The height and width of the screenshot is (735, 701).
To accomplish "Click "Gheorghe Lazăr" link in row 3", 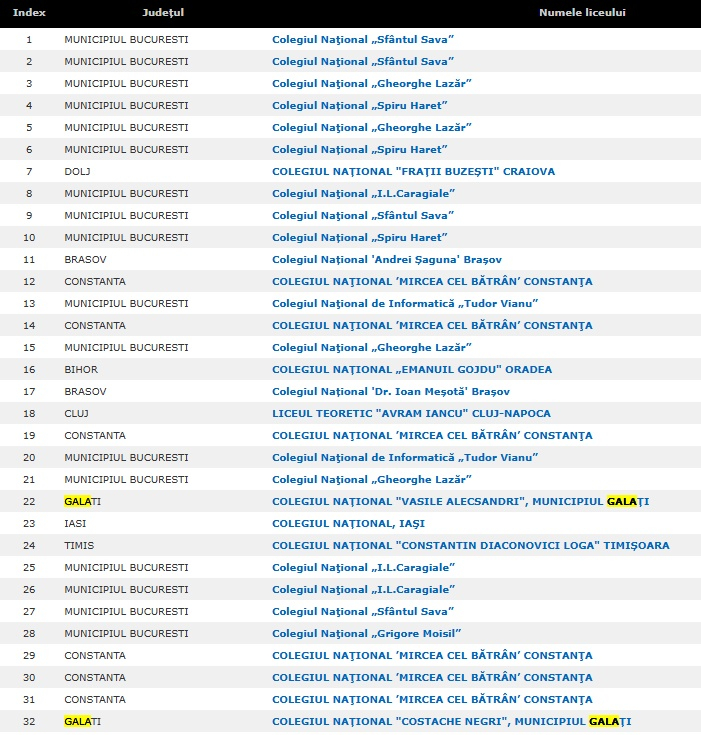I will 371,83.
